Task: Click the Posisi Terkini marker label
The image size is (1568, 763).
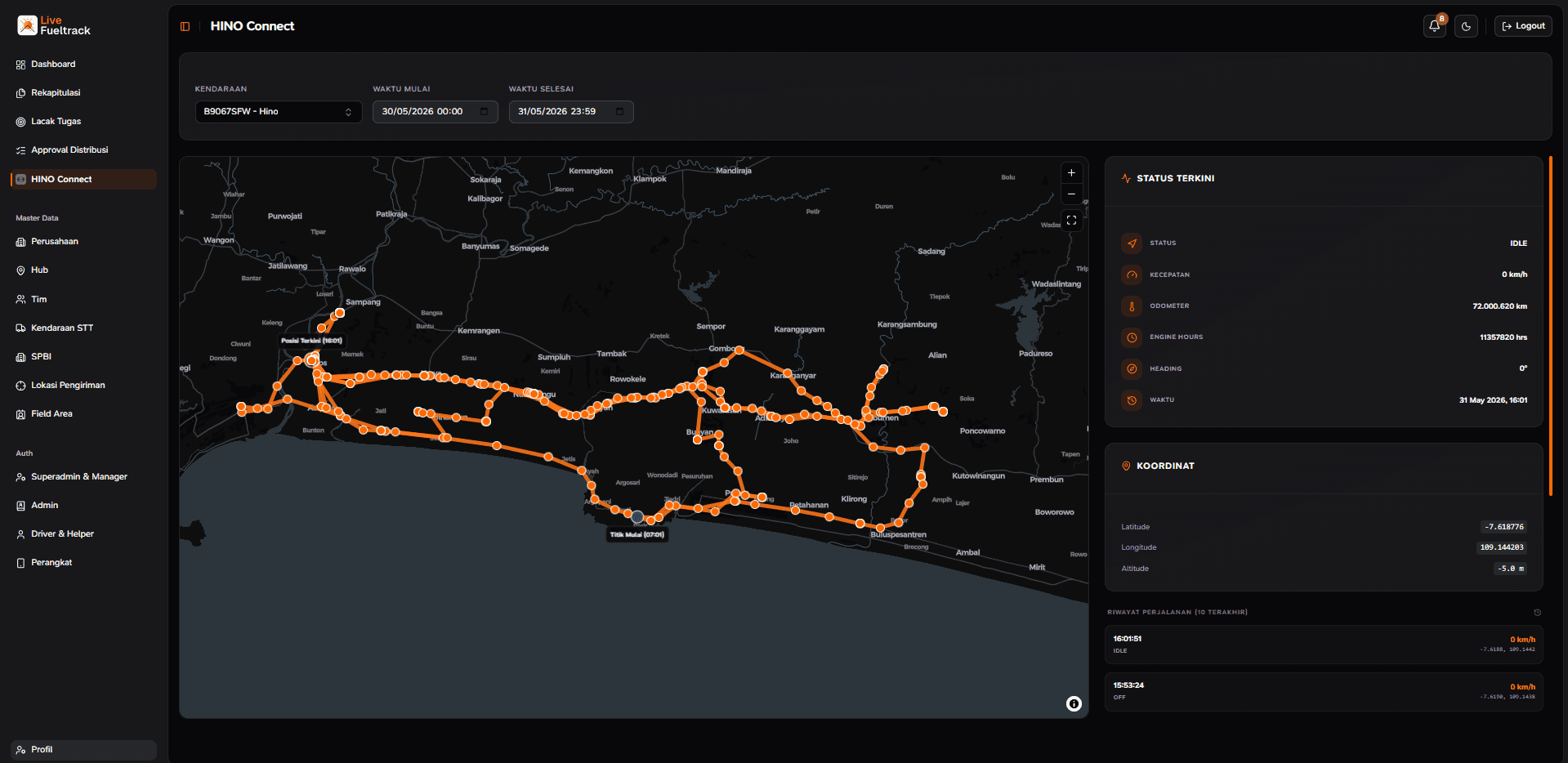Action: point(311,341)
